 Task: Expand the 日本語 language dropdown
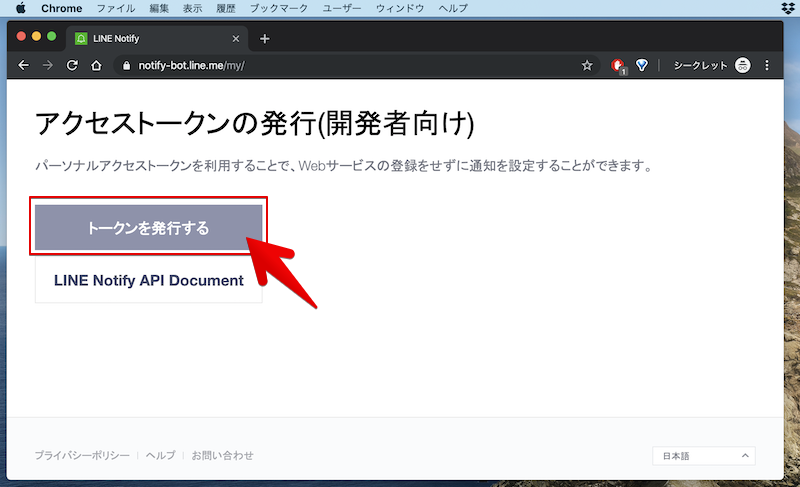click(703, 456)
